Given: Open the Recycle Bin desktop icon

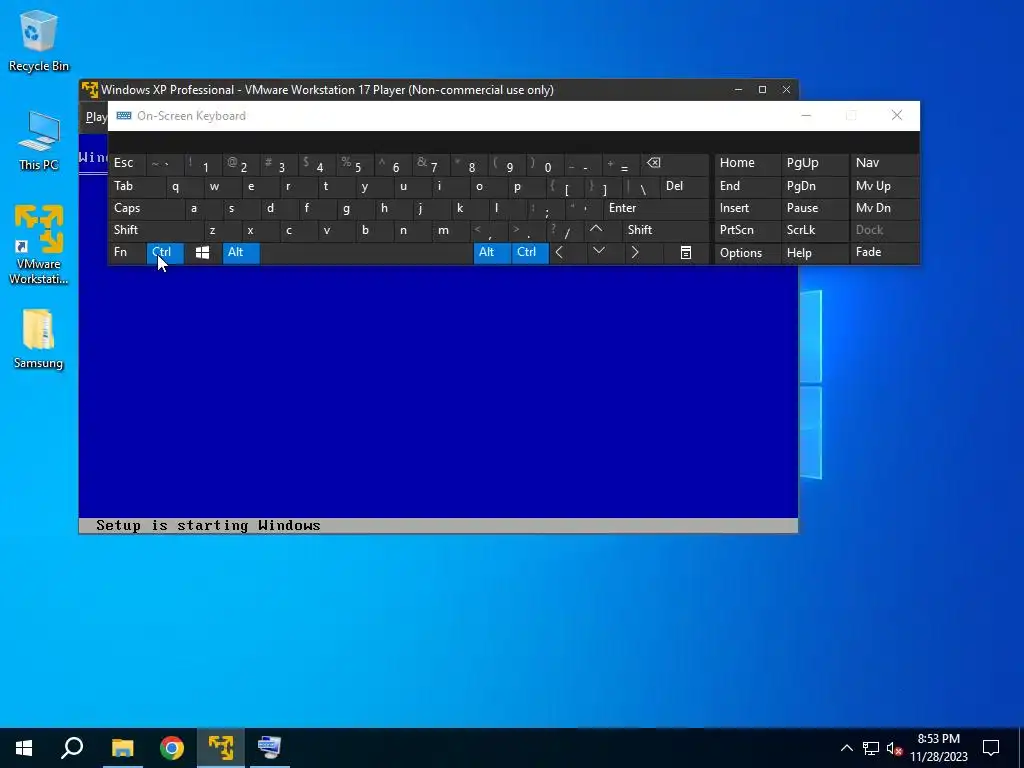Looking at the screenshot, I should coord(39,40).
